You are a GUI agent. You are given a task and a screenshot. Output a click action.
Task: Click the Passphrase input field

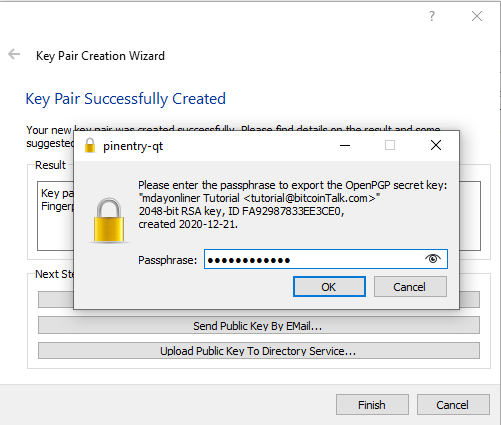click(325, 259)
